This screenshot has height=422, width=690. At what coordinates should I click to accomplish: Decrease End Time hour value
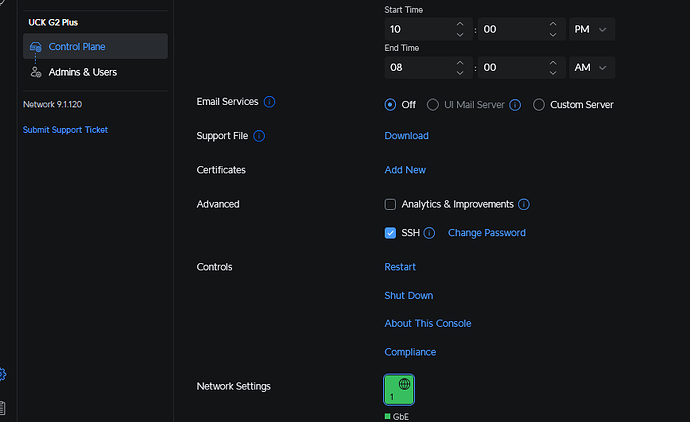click(x=460, y=73)
